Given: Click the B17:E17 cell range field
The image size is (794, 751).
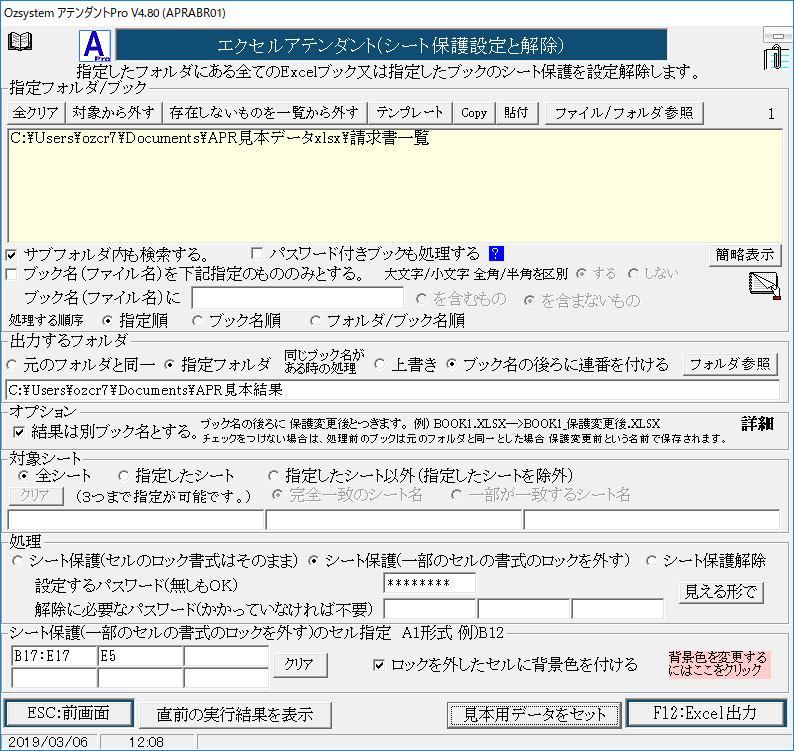Looking at the screenshot, I should [x=54, y=656].
